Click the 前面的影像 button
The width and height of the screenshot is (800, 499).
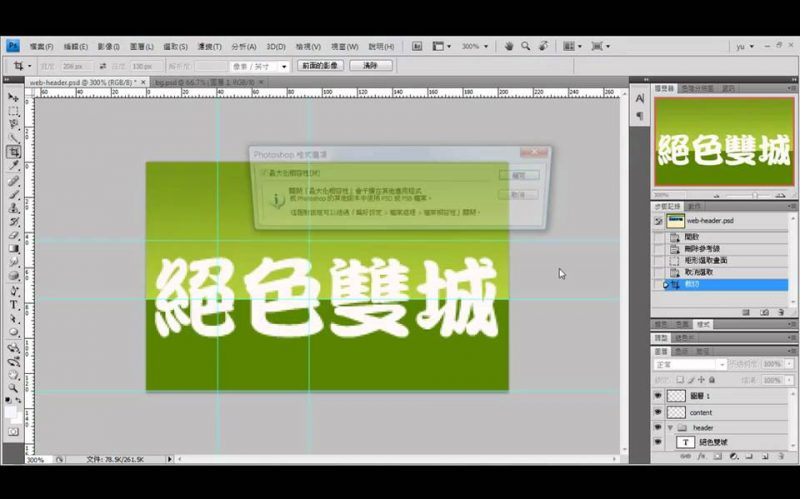coord(320,65)
